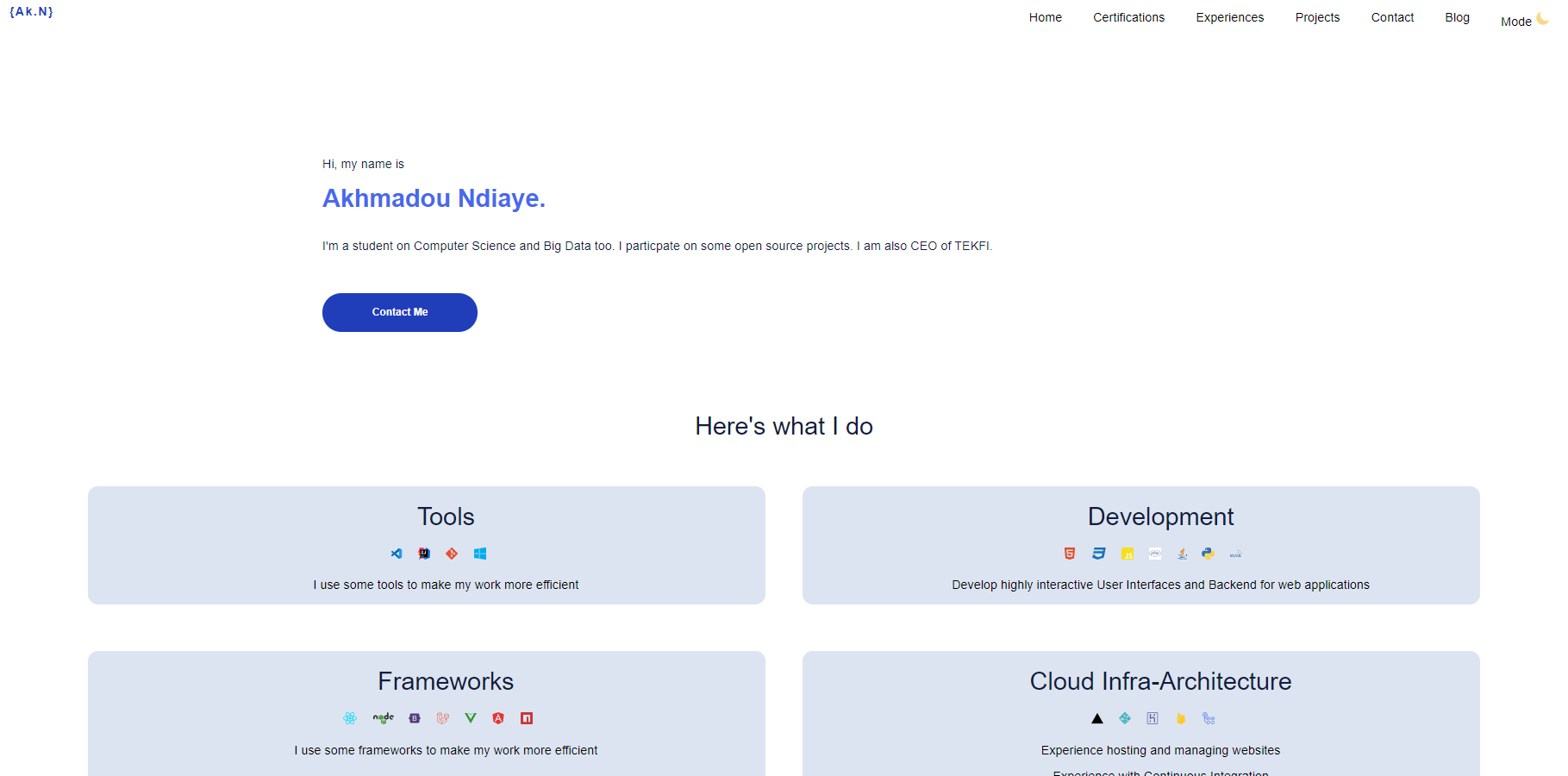Click the React icon under Frameworks

pyautogui.click(x=350, y=718)
